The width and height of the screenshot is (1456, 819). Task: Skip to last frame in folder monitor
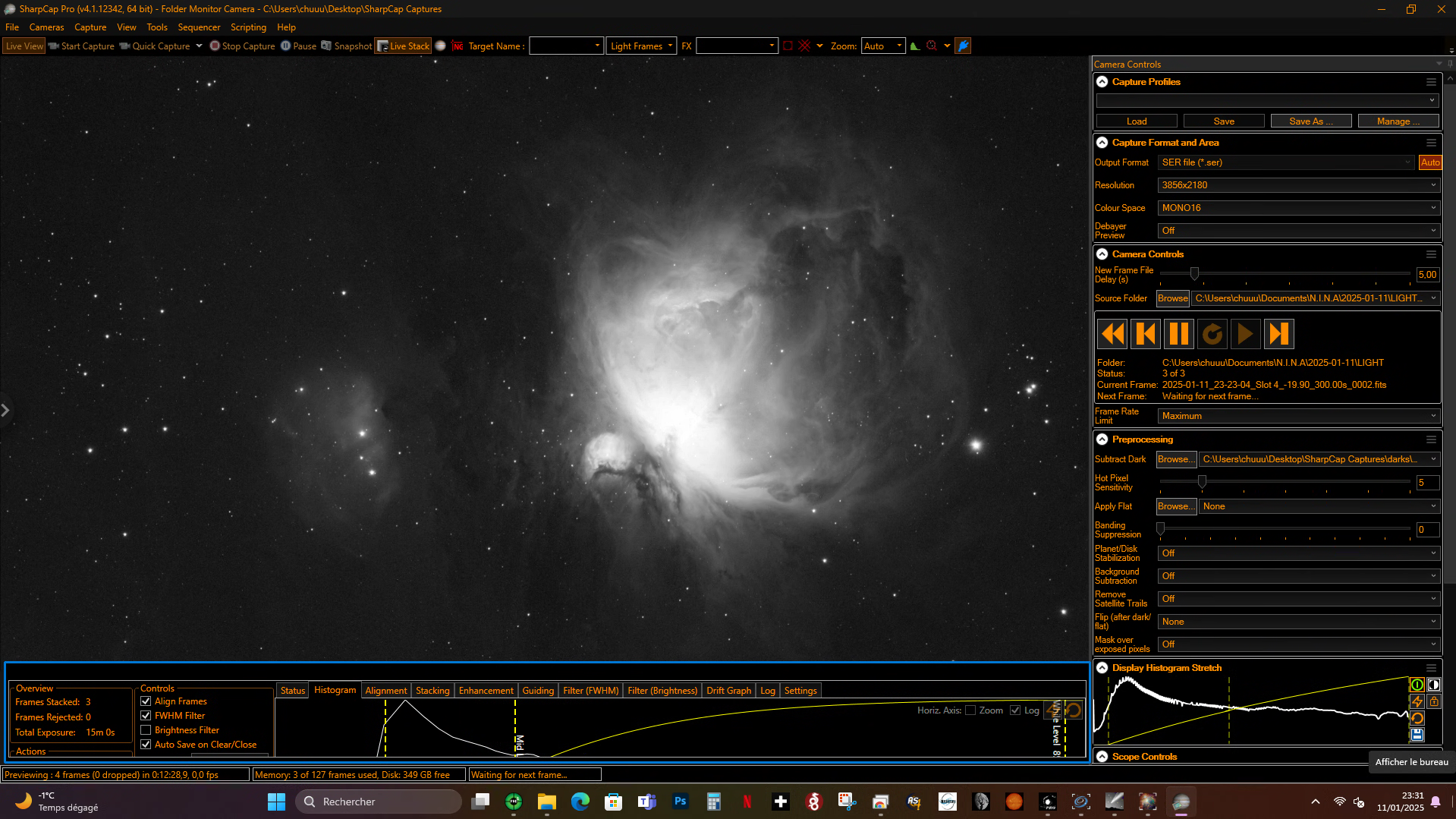tap(1278, 334)
